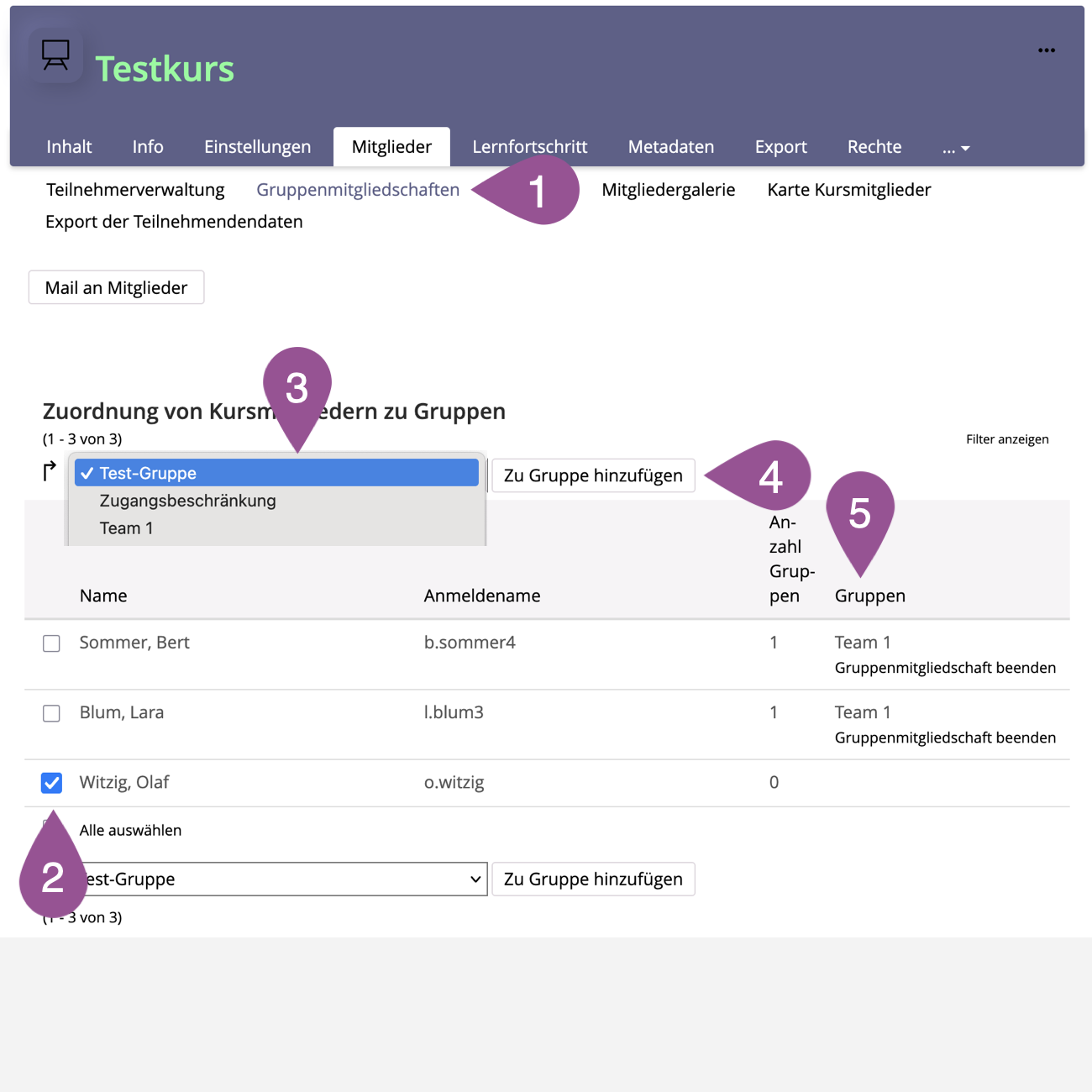Go to the Rechte tab
Image resolution: width=1092 pixels, height=1092 pixels.
[x=874, y=147]
